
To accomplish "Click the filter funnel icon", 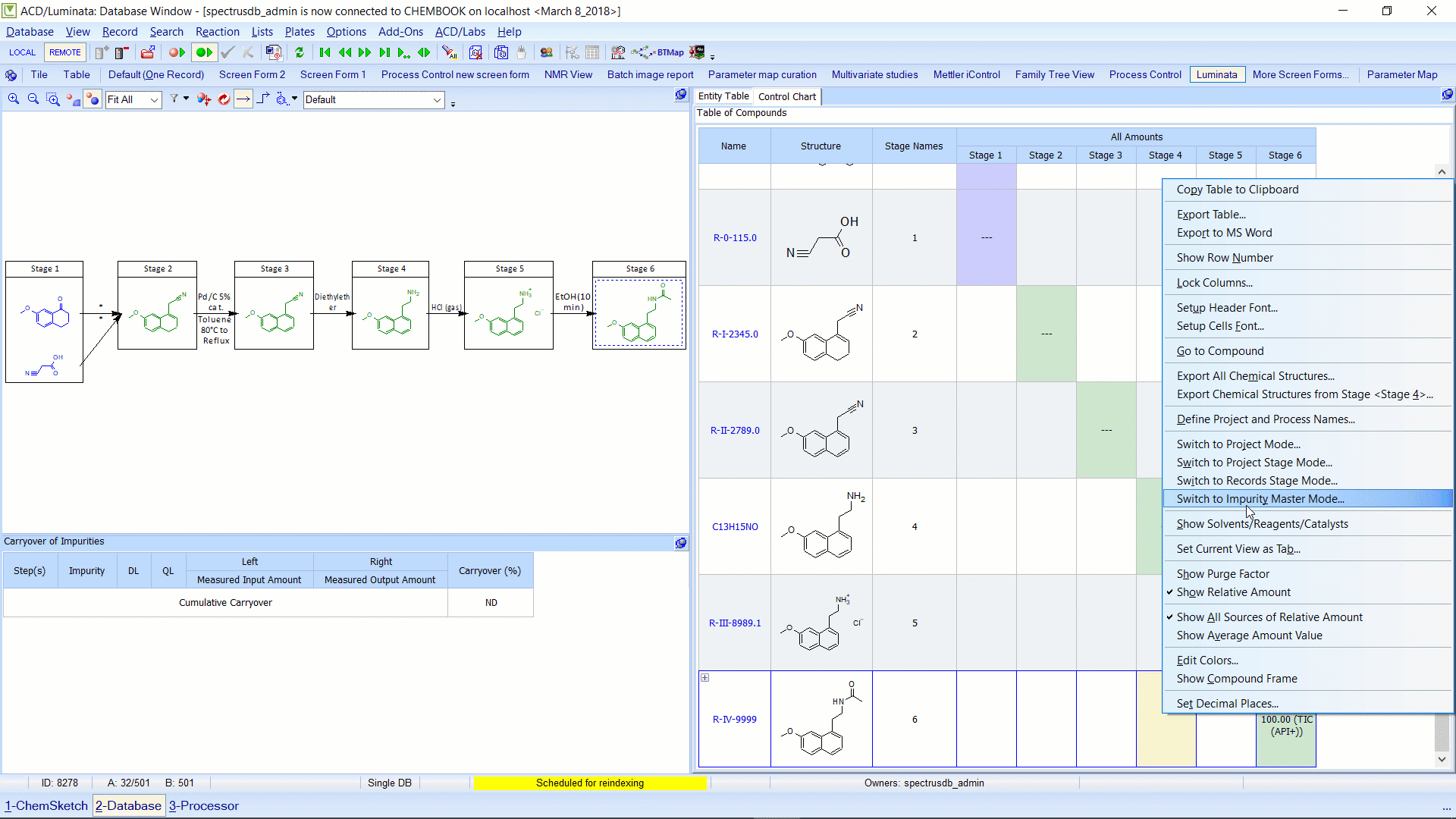I will 174,99.
